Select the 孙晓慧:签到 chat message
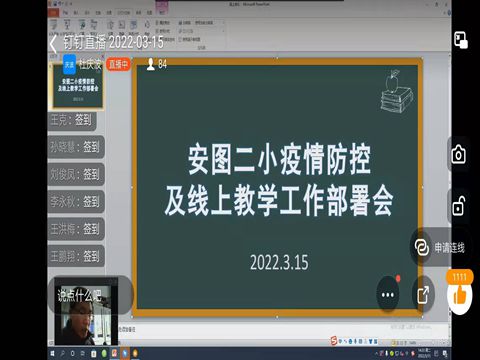The width and height of the screenshot is (480, 360). click(x=76, y=147)
